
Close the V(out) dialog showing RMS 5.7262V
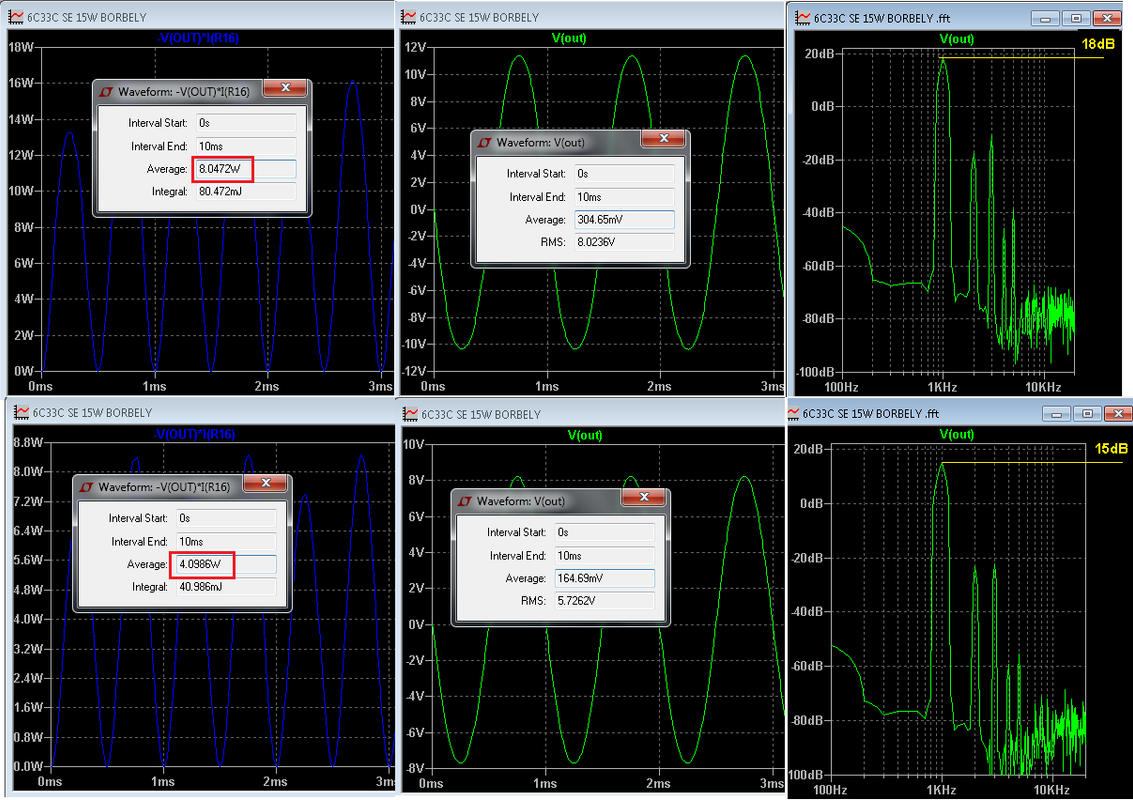click(x=645, y=497)
